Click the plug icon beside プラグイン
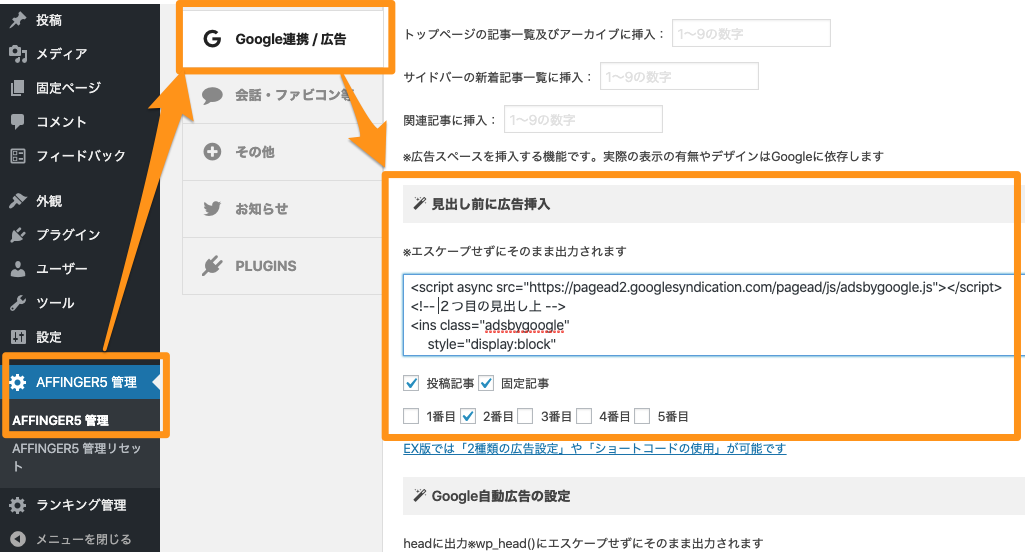This screenshot has height=552, width=1025. coord(18,235)
